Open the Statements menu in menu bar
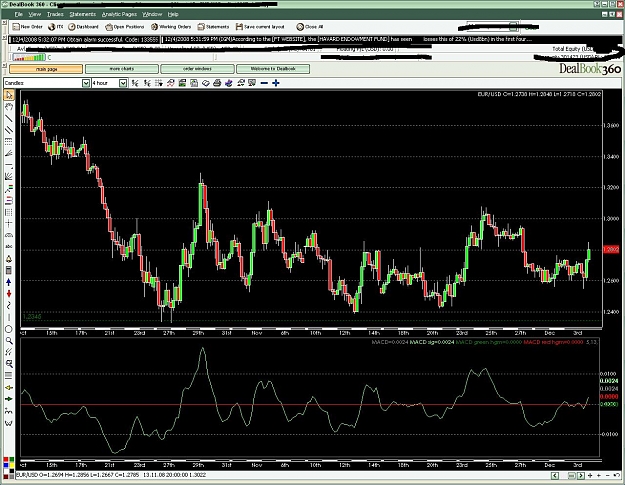This screenshot has height=485, width=625. point(83,14)
